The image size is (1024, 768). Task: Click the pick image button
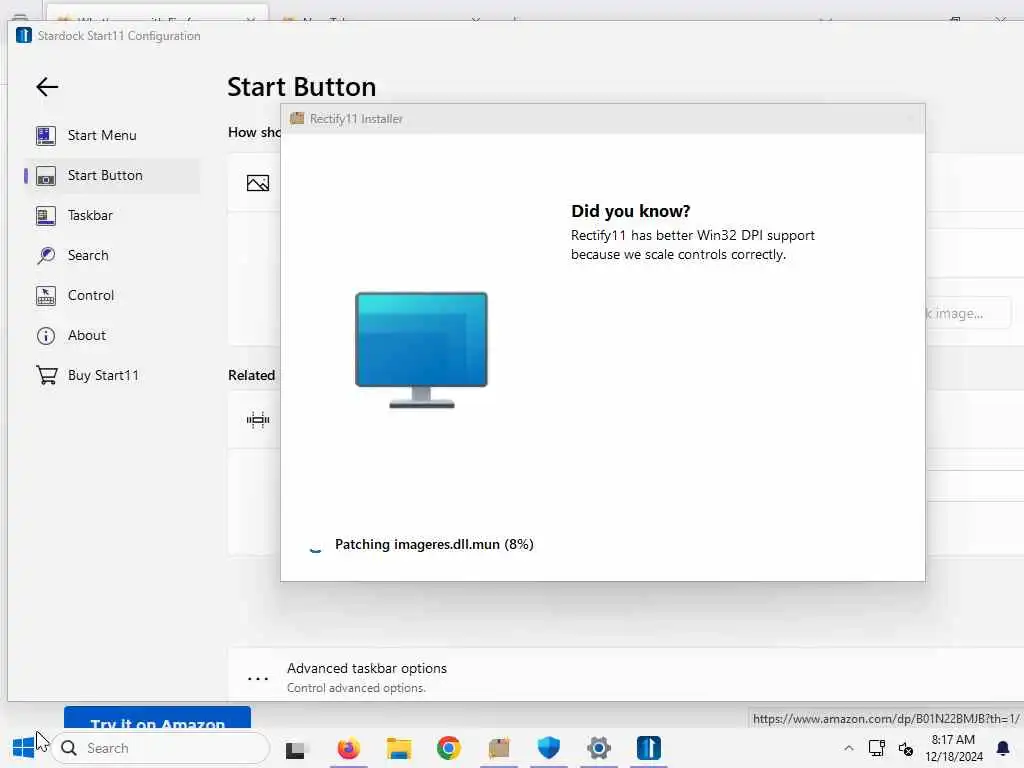pyautogui.click(x=968, y=313)
